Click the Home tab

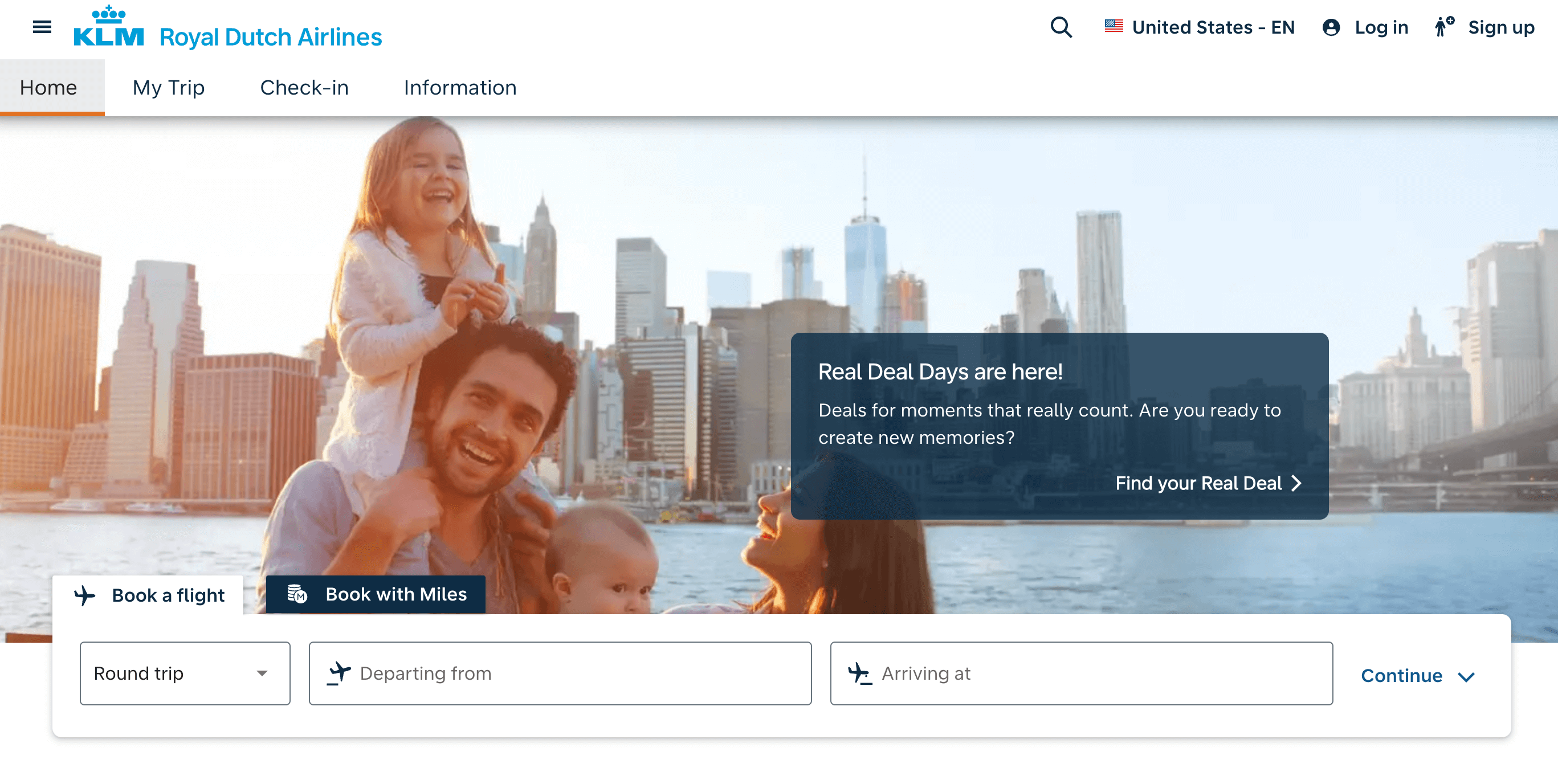click(x=47, y=87)
